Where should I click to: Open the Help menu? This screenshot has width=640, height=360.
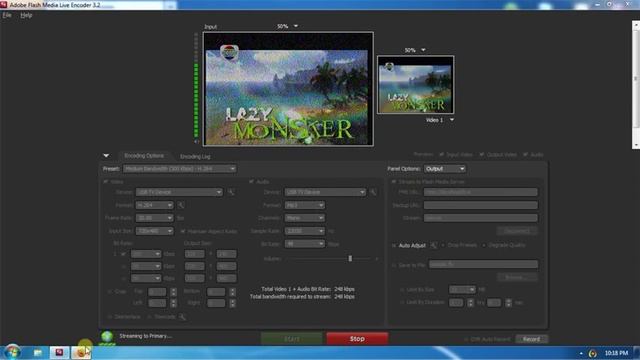26,15
